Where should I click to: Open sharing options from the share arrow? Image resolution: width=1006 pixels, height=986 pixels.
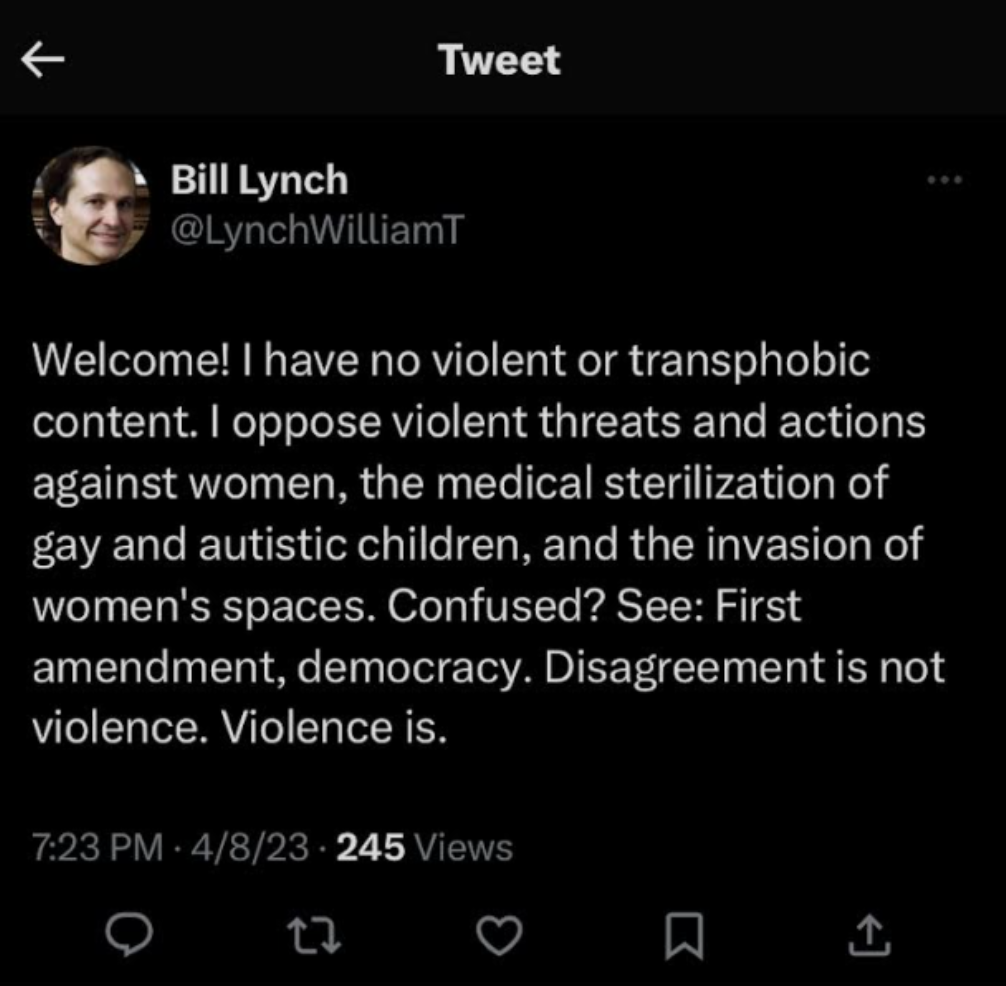[x=869, y=936]
